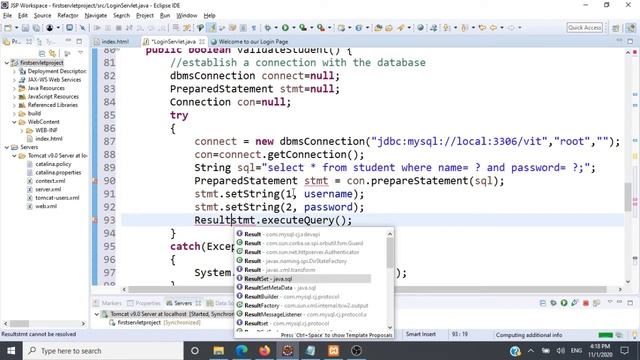Screen dimensions: 640x360
Task: Click the Quick Access search field
Action: [x=584, y=28]
